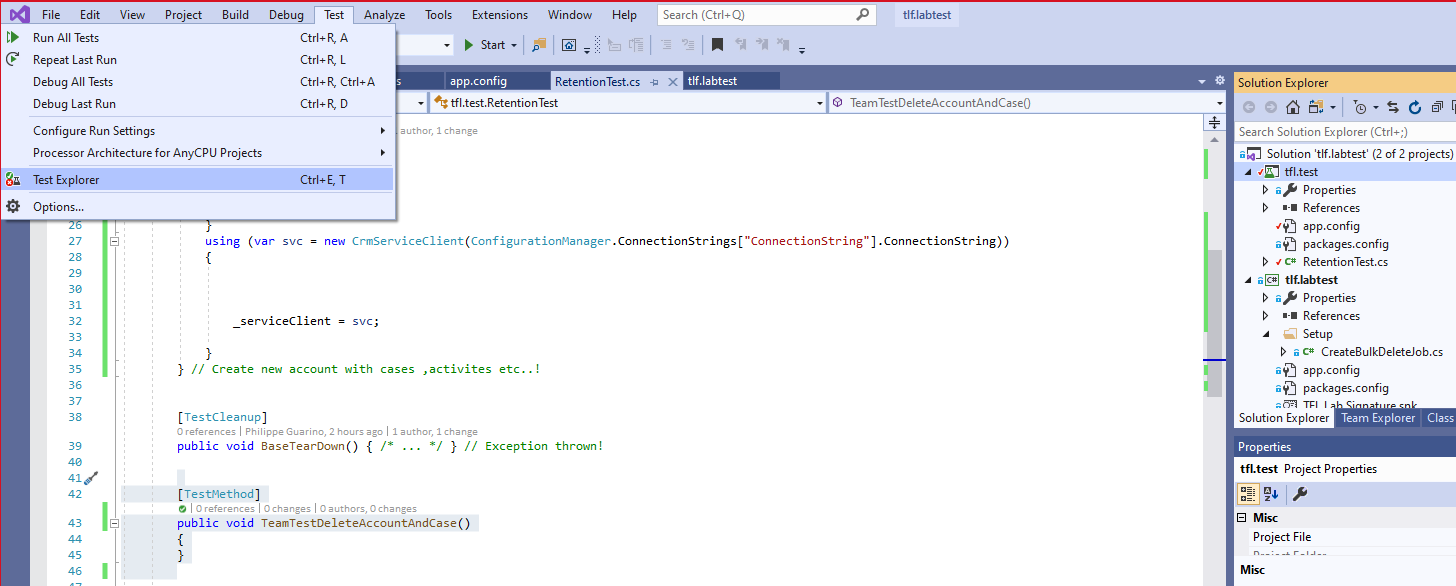Screen dimensions: 1456x586
Task: Click the Categorized icon in Properties panel
Action: [x=1248, y=494]
